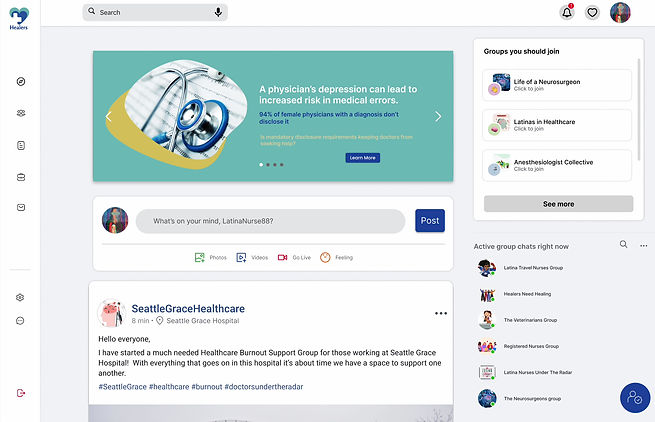655x422 pixels.
Task: Join Latinas in Healthcare group
Action: click(557, 125)
